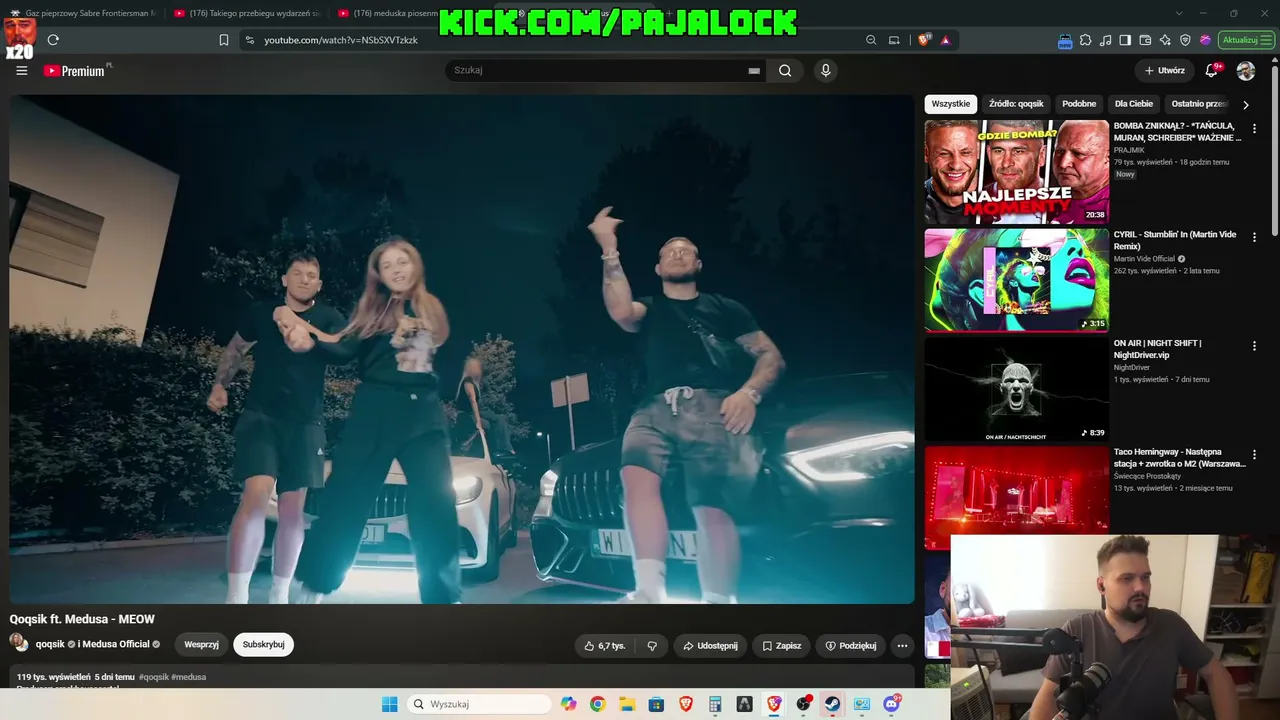The image size is (1280, 720).
Task: Start voice search with microphone icon
Action: (825, 70)
